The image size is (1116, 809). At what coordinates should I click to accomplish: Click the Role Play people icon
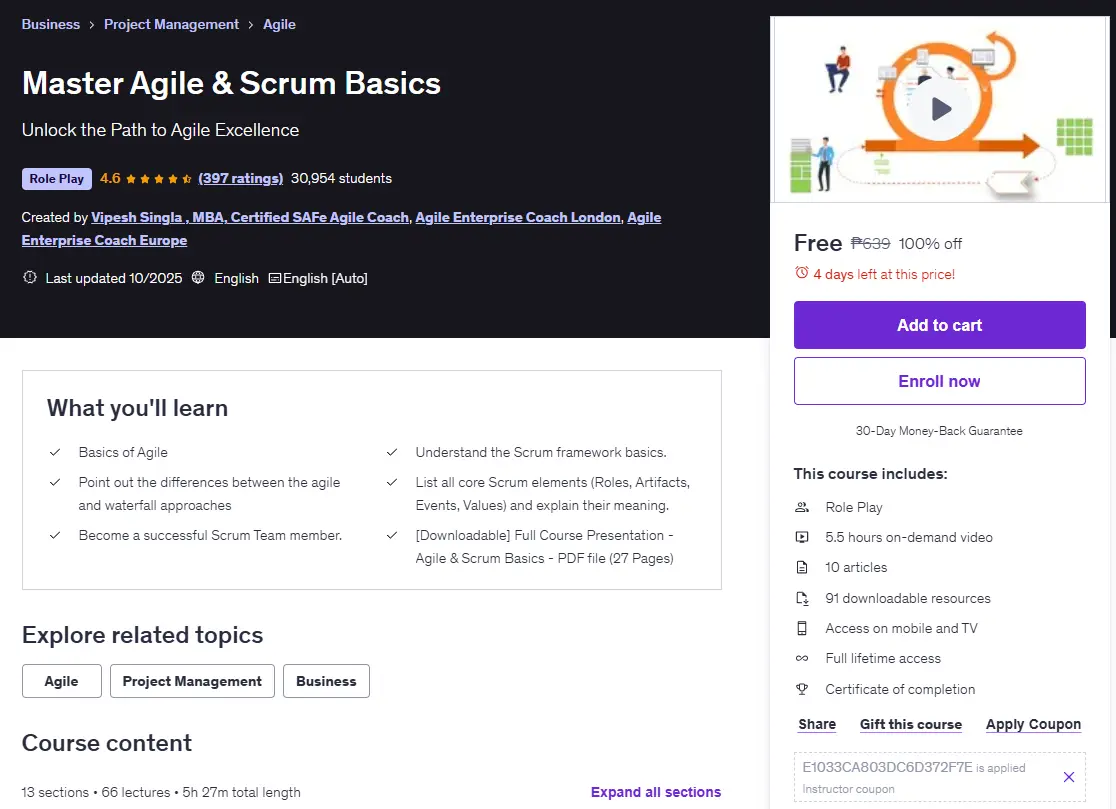(802, 507)
